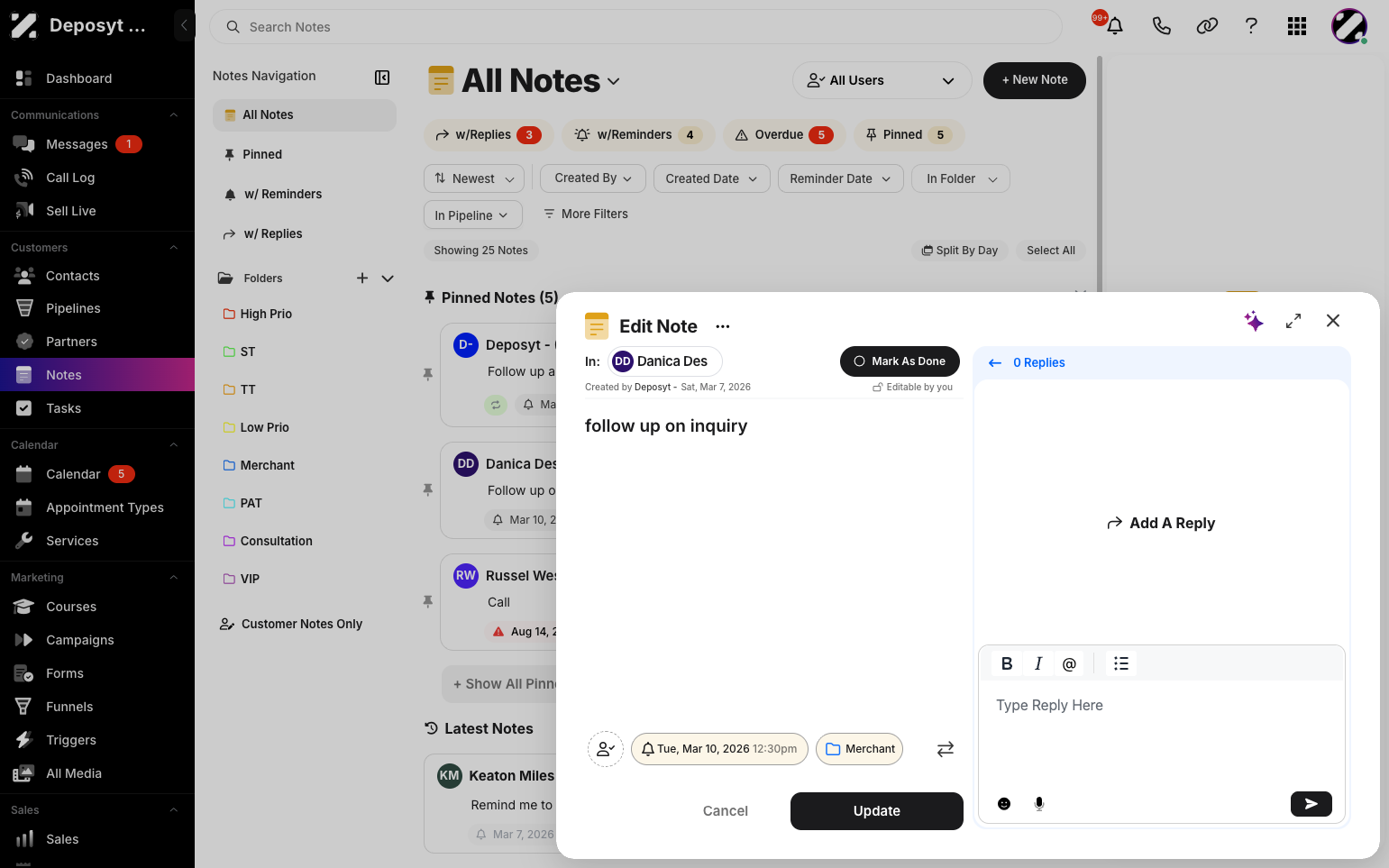1389x868 pixels.
Task: Click the assign user icon in note
Action: [x=606, y=749]
